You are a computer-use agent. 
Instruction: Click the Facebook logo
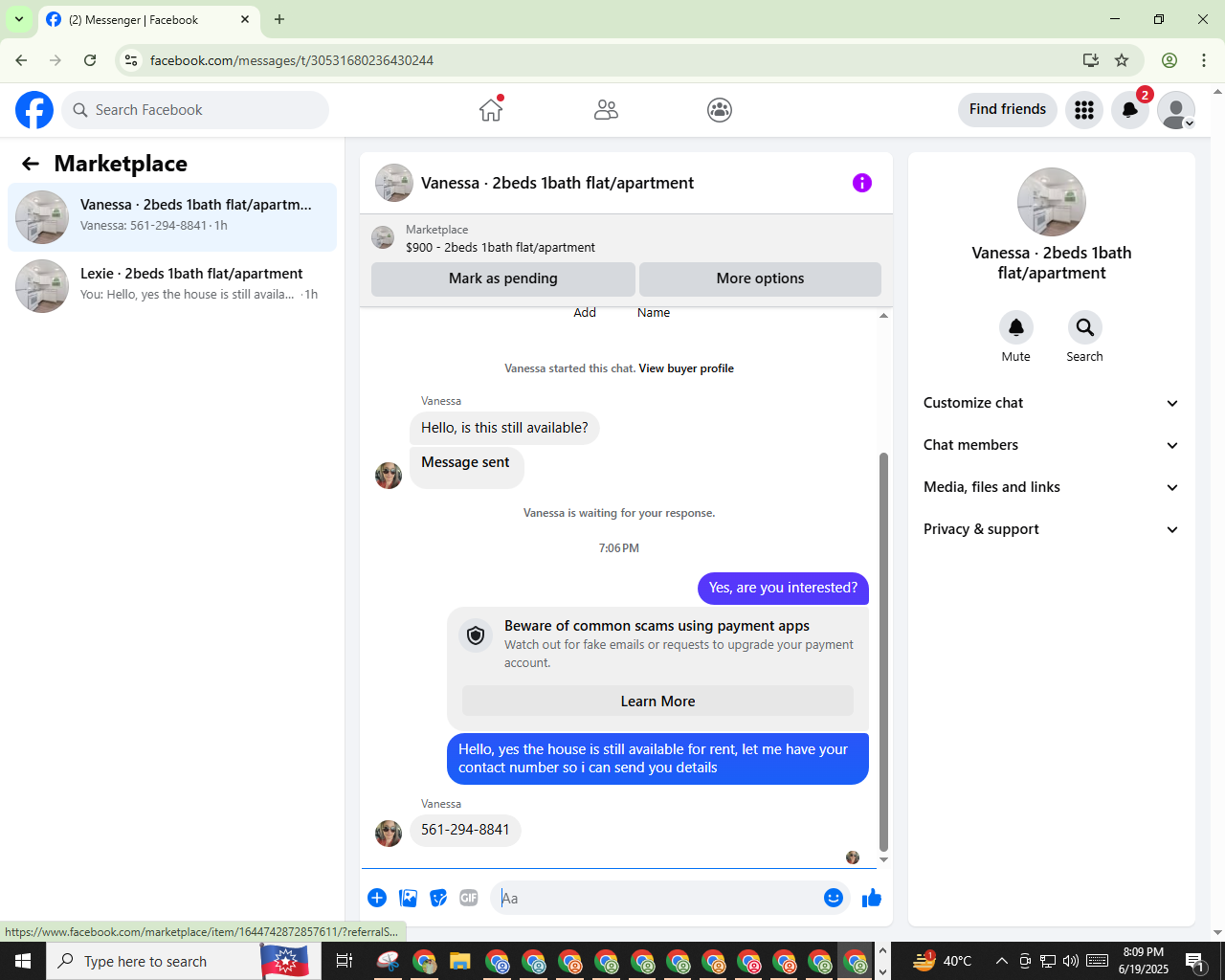click(34, 110)
